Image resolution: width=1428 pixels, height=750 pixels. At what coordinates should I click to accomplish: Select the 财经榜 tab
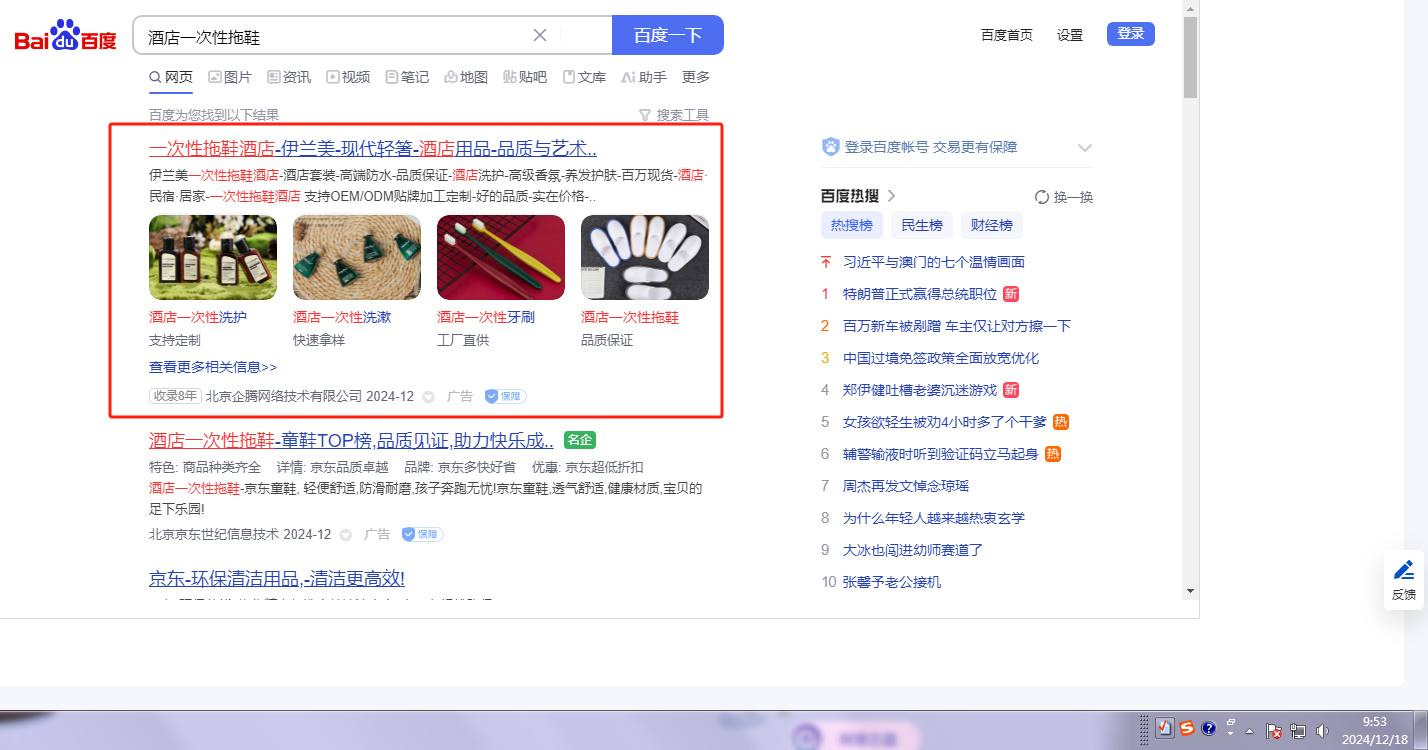pyautogui.click(x=992, y=225)
